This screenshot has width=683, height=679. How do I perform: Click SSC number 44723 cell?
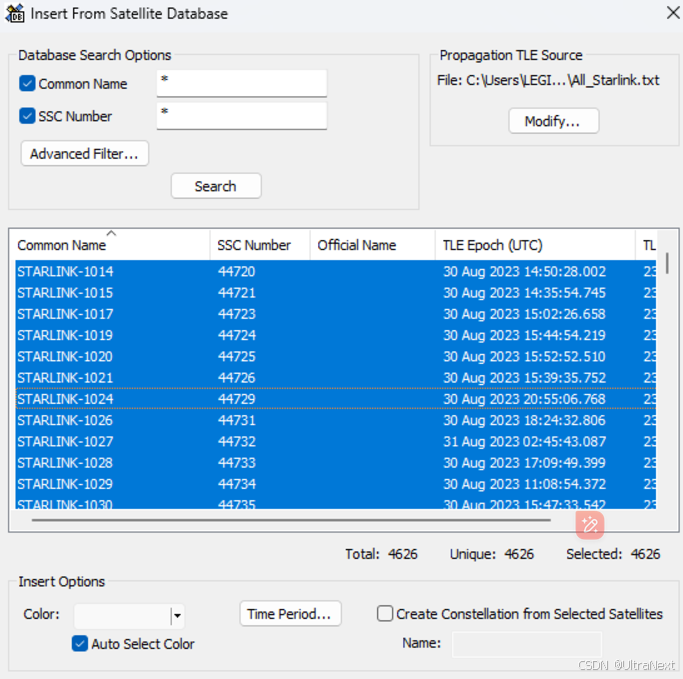[x=237, y=314]
